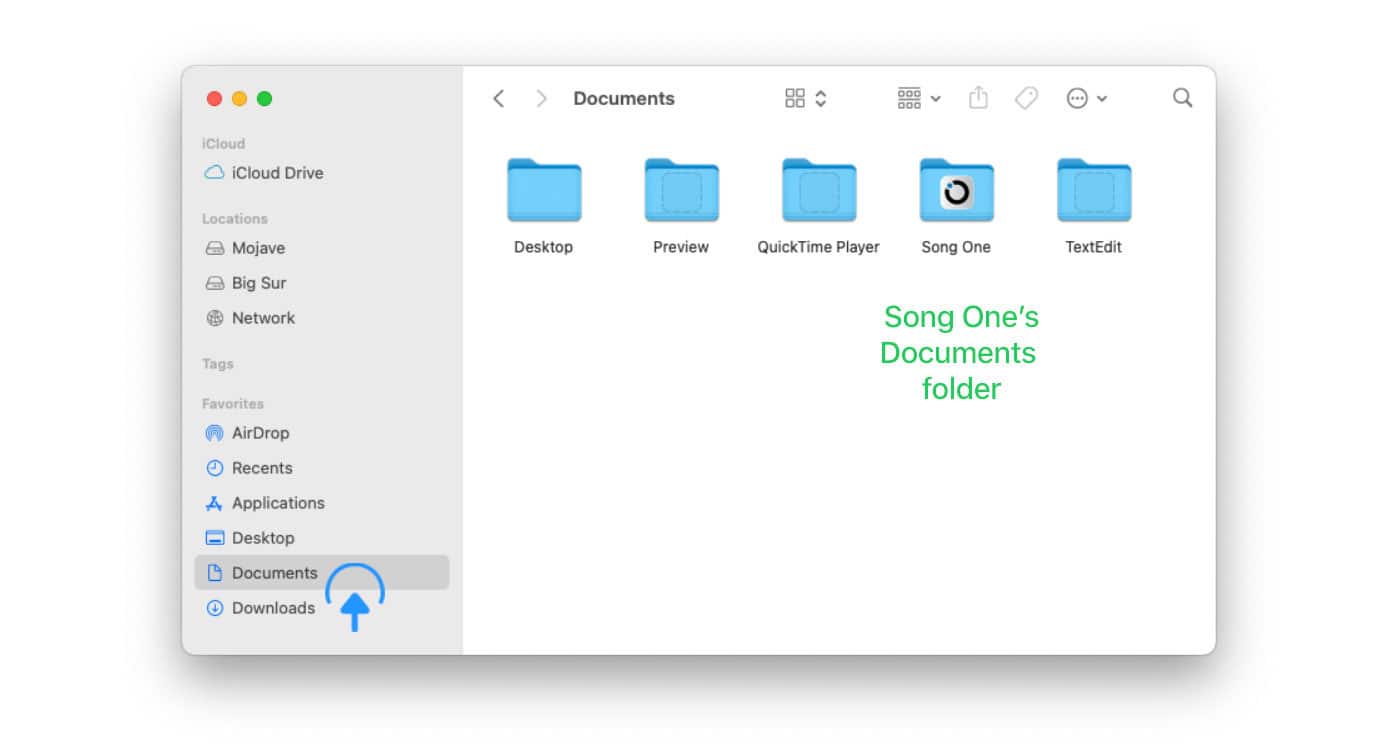Select the Big Sur volume label
Image resolution: width=1393 pixels, height=750 pixels.
click(259, 283)
